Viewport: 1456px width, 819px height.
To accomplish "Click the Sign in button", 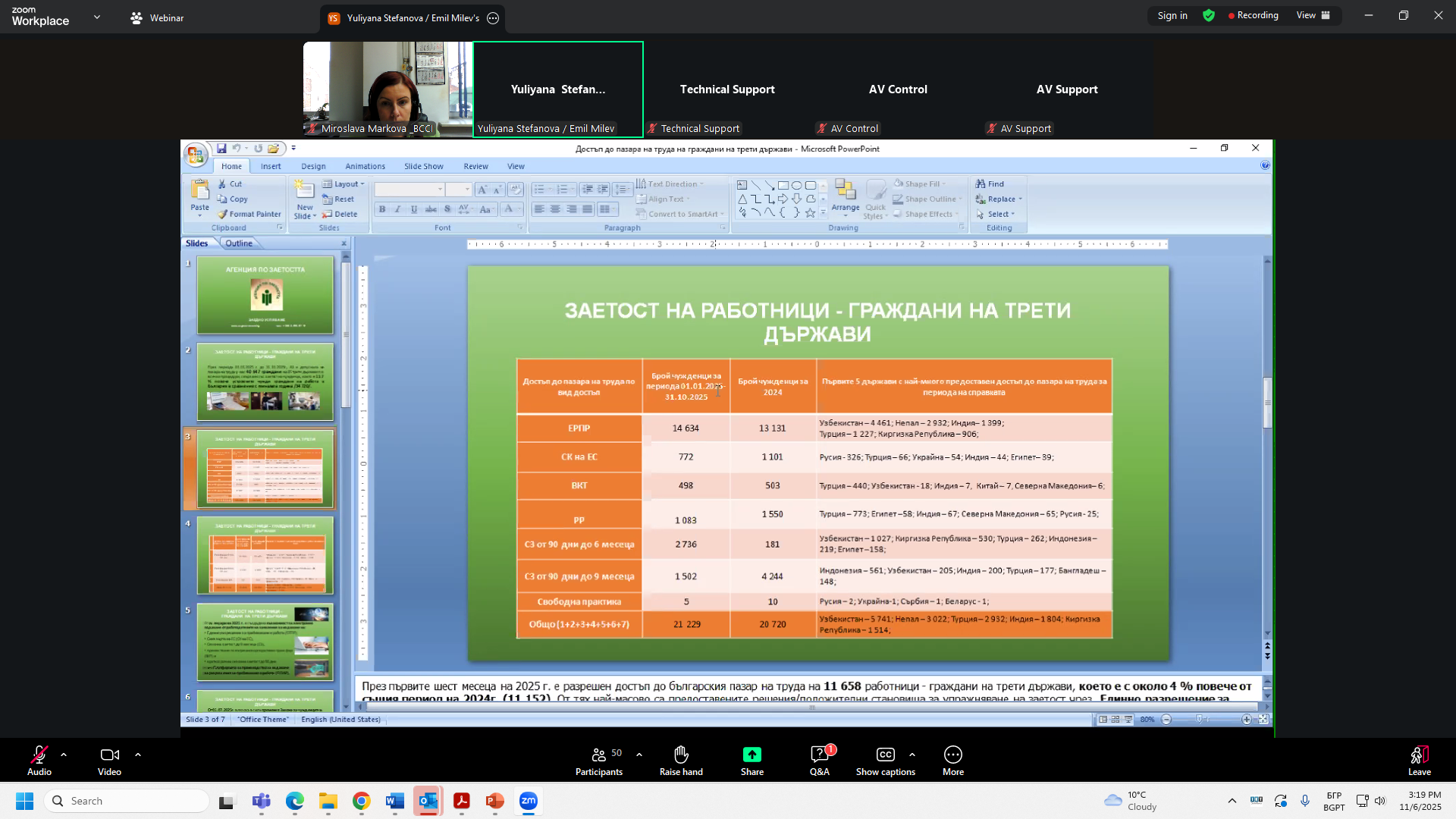I will [x=1172, y=16].
